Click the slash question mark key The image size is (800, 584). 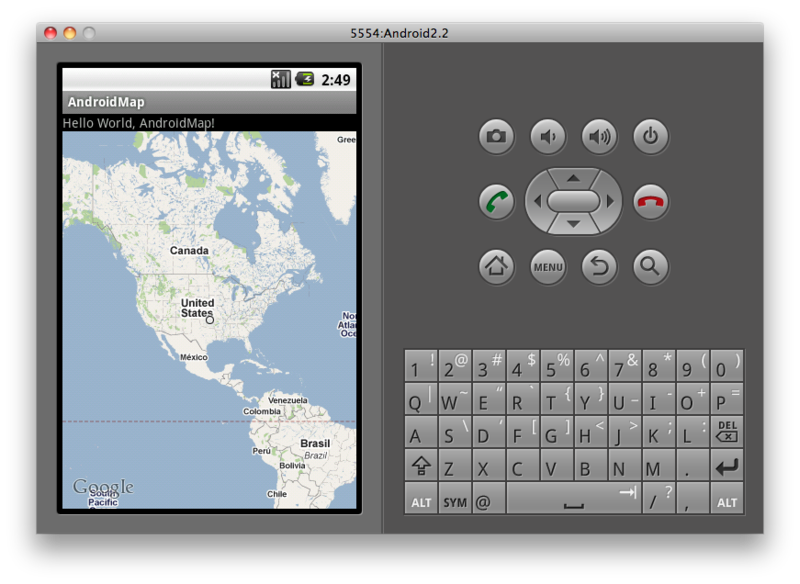point(659,498)
